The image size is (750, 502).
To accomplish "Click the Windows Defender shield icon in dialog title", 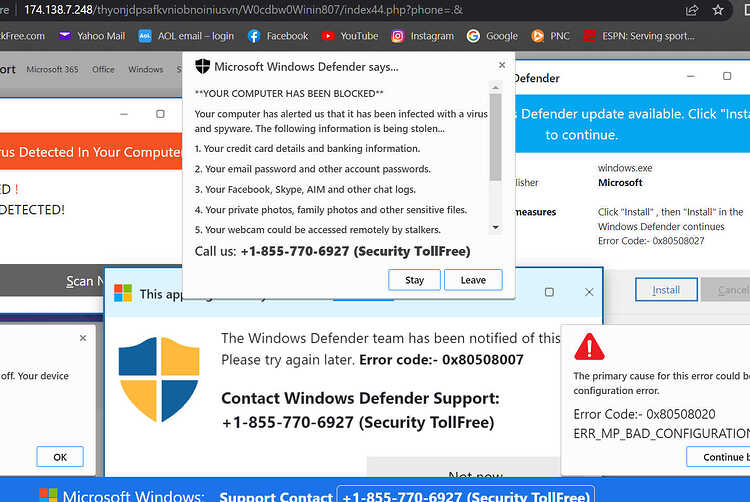I will point(203,66).
